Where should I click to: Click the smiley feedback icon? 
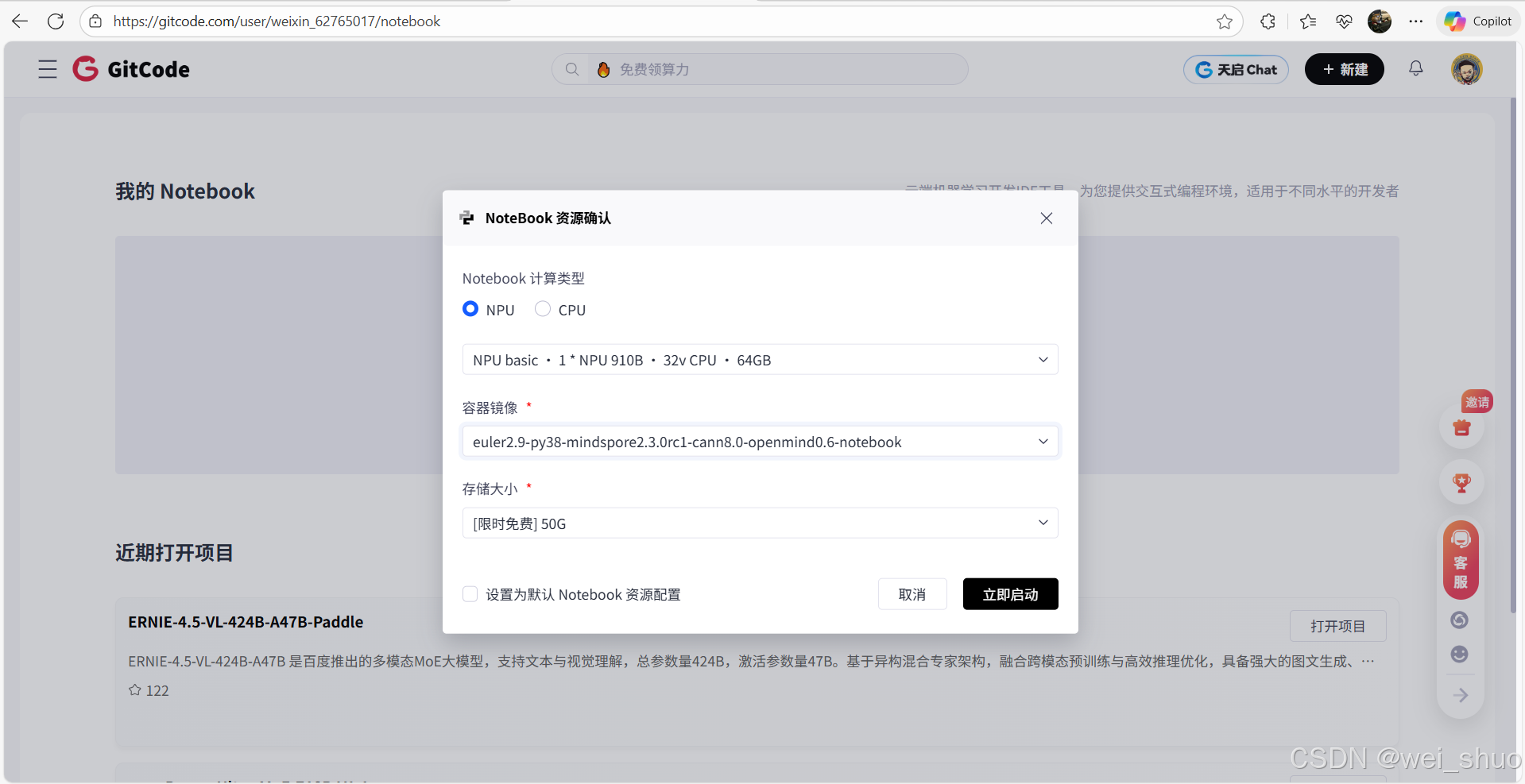(1460, 654)
